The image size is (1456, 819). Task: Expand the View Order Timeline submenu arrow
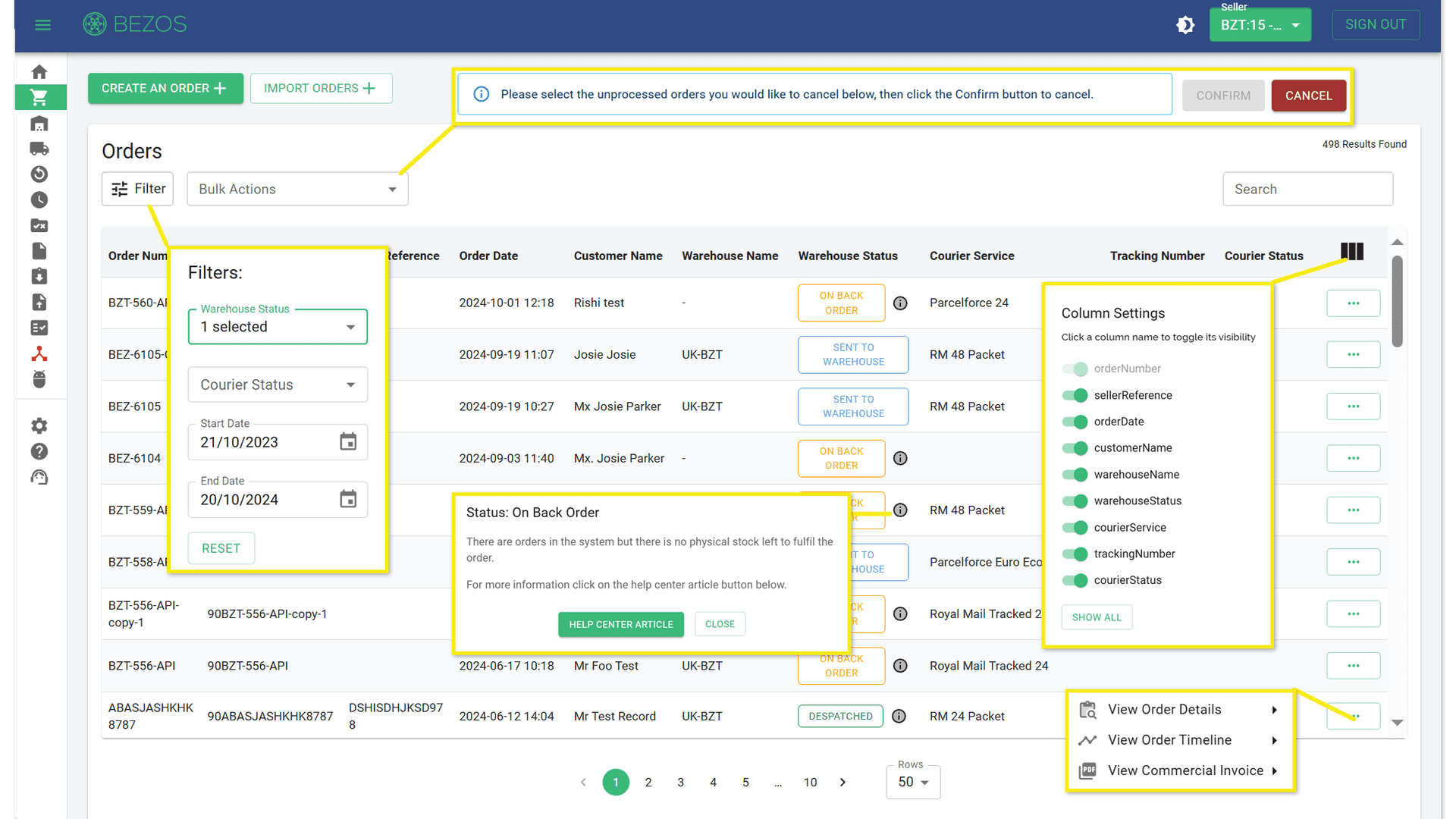1275,740
